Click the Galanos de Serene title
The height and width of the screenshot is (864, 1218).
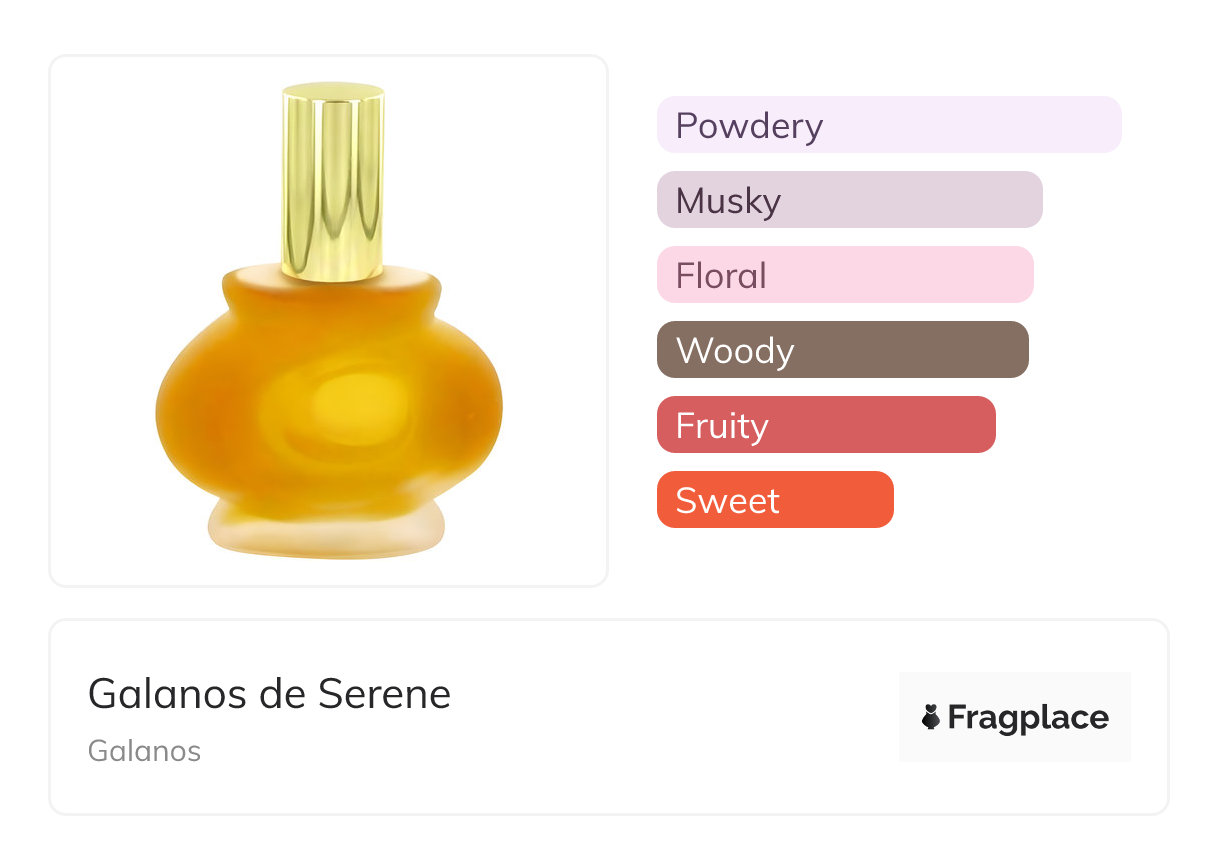(x=269, y=693)
